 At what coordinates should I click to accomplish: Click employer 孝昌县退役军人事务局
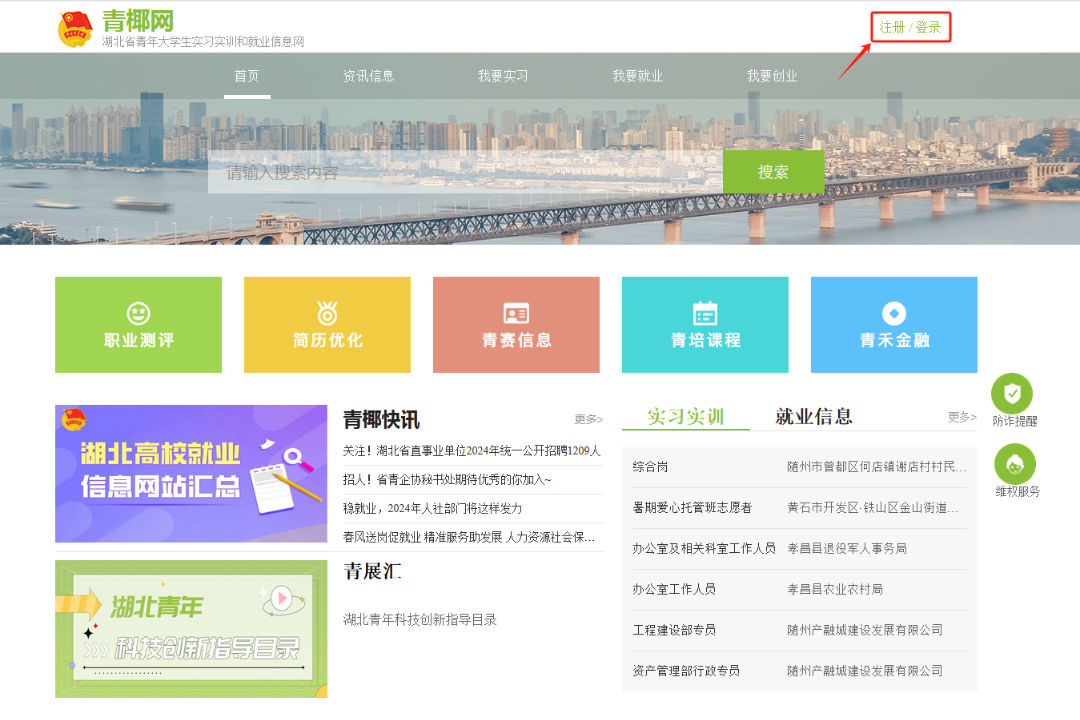coord(847,548)
